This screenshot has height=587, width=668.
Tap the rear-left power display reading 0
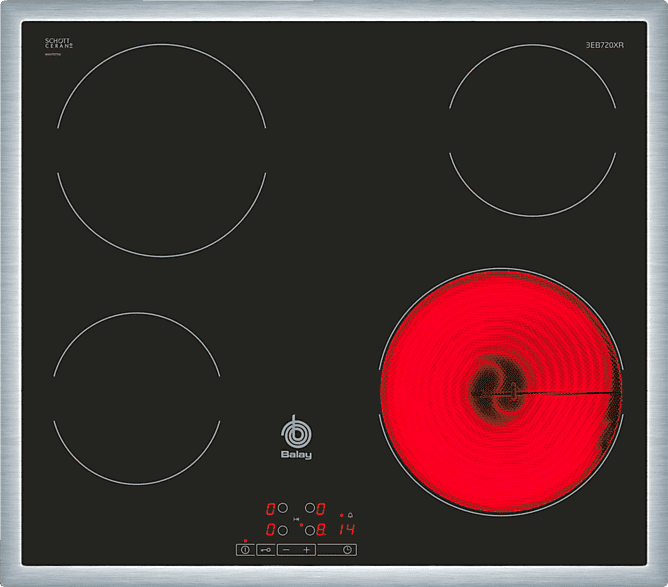click(x=271, y=509)
